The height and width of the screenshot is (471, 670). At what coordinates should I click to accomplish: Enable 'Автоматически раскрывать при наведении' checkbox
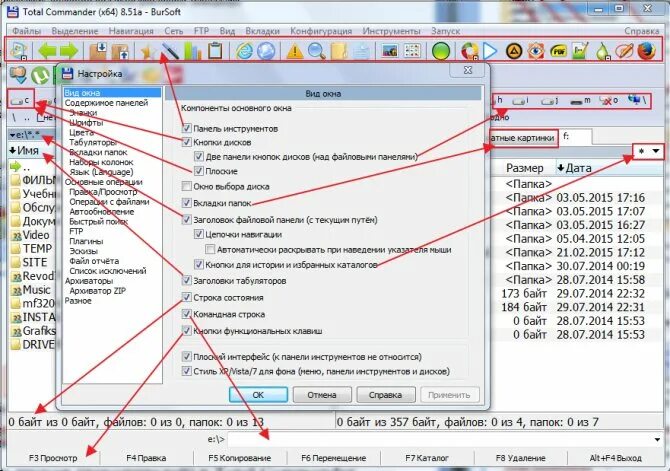pyautogui.click(x=210, y=249)
